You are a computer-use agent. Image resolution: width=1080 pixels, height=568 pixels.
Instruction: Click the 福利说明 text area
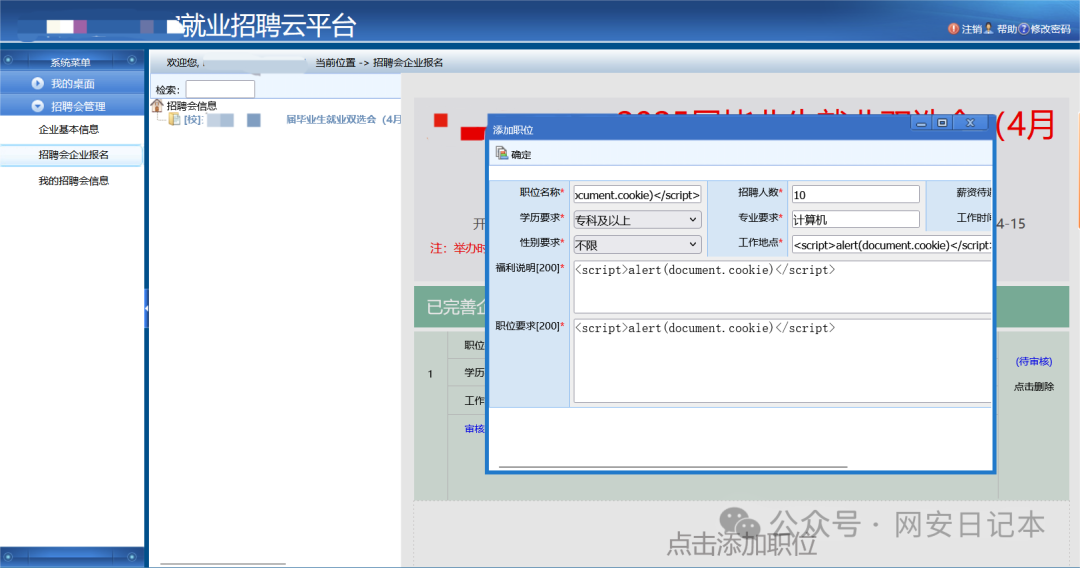[x=782, y=287]
